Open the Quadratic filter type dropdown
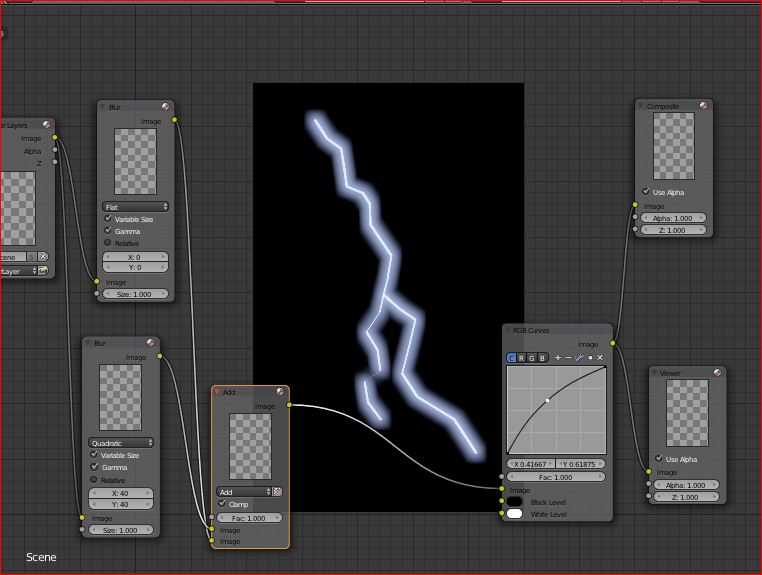762x575 pixels. pyautogui.click(x=121, y=443)
